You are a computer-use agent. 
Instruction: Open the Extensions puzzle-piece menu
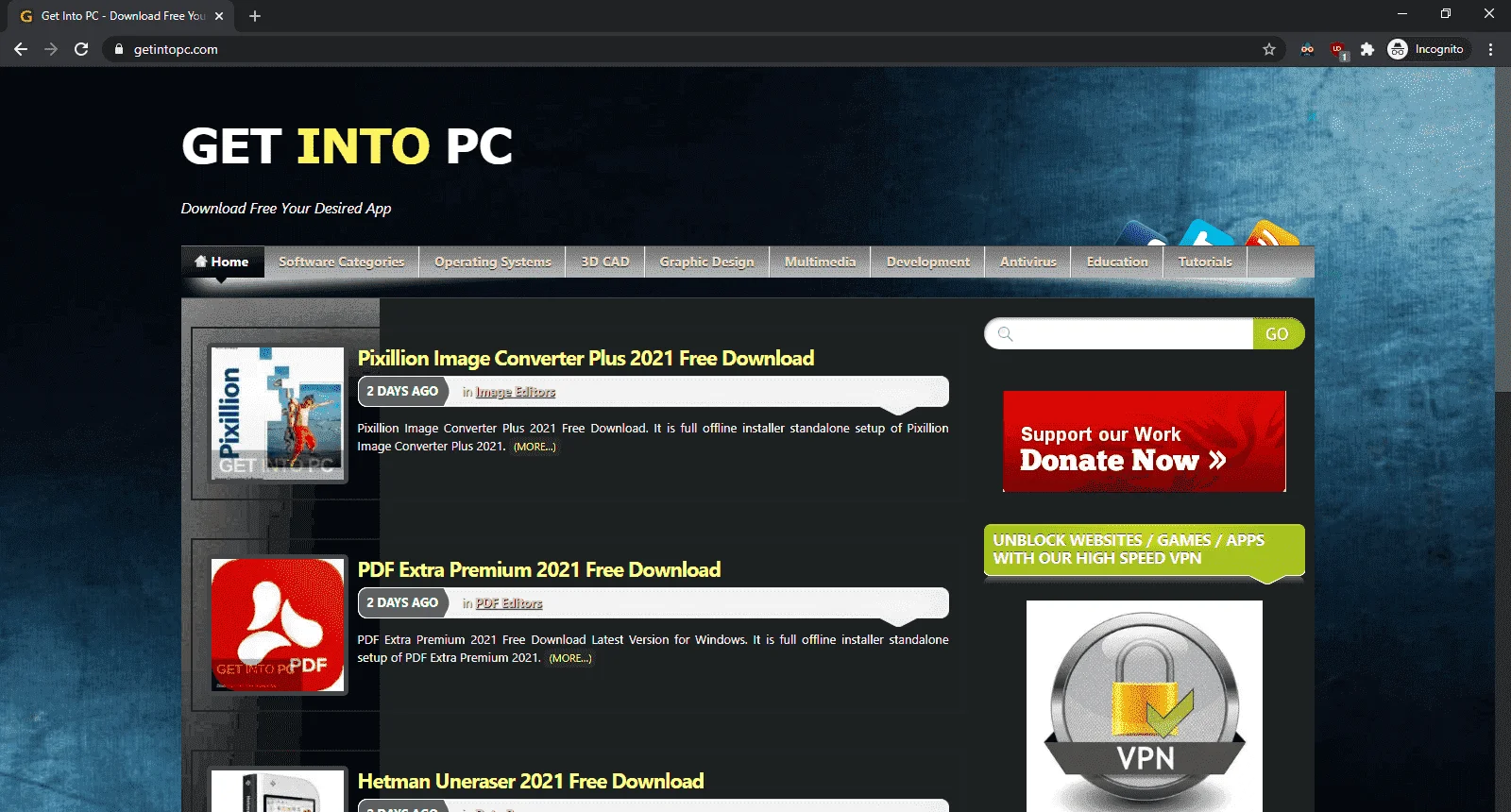click(x=1367, y=49)
